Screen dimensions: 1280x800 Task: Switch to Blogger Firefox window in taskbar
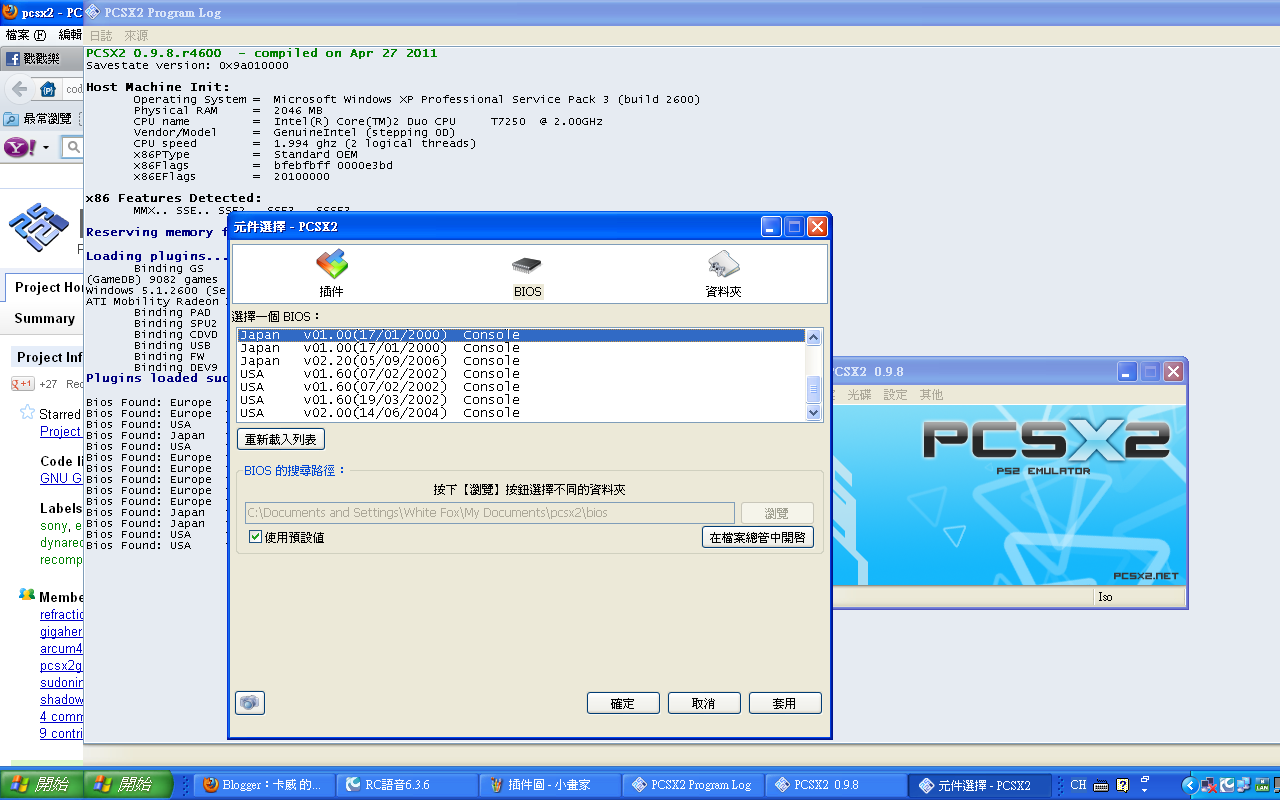[262, 785]
